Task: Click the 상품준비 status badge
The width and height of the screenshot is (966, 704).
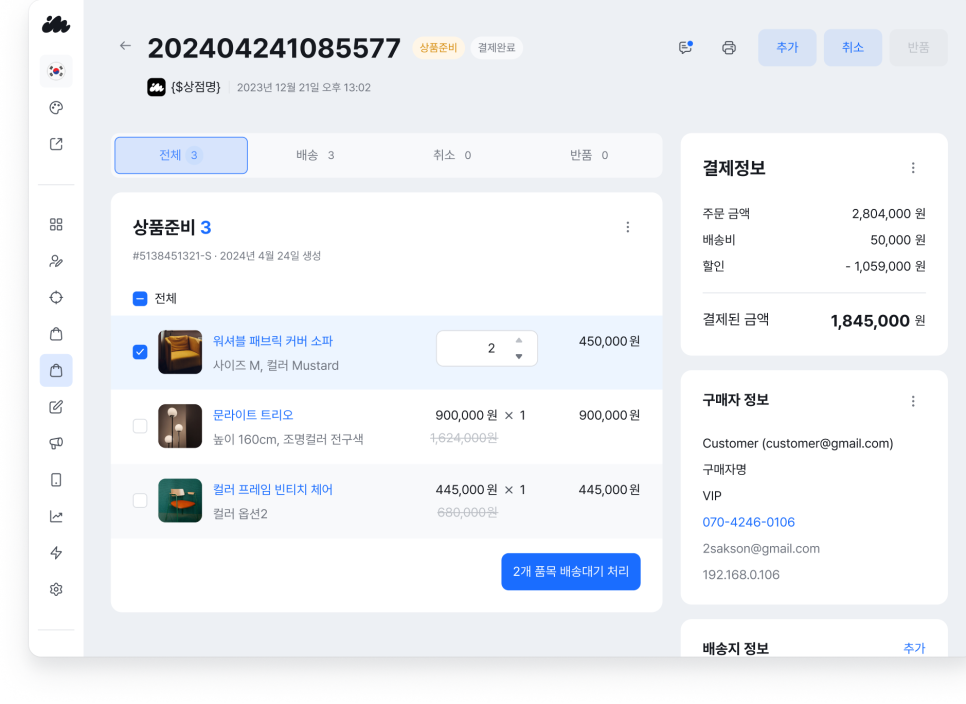Action: tap(438, 47)
